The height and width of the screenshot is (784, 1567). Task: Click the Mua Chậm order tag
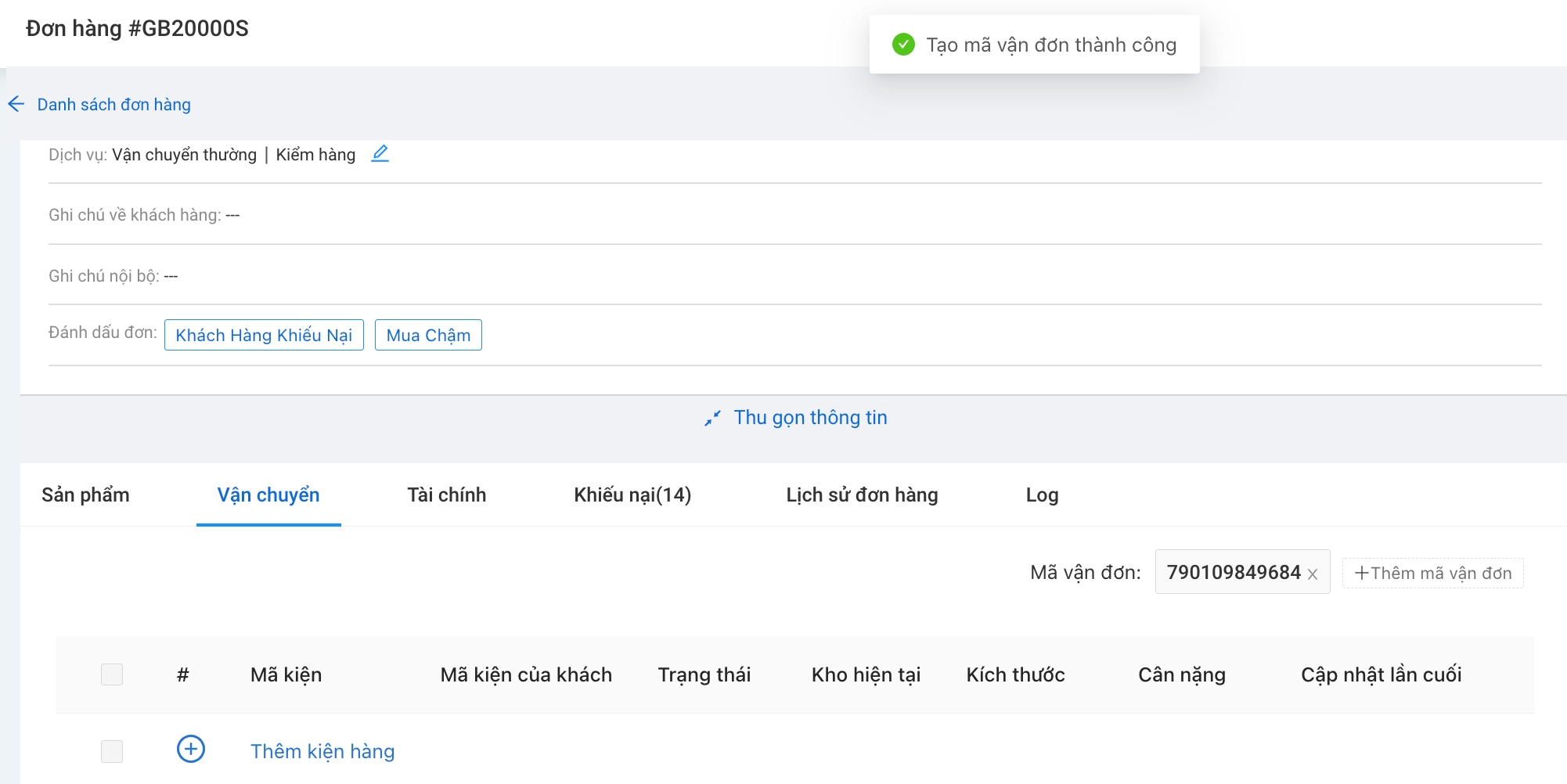pos(428,336)
